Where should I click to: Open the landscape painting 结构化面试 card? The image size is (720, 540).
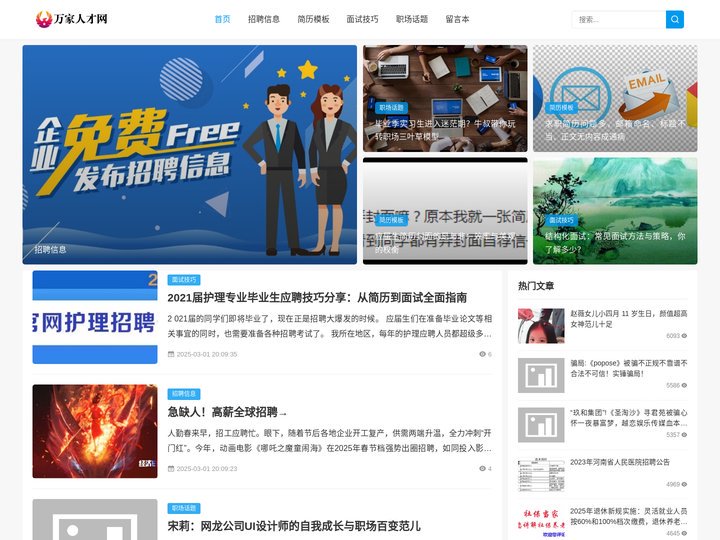[x=615, y=211]
